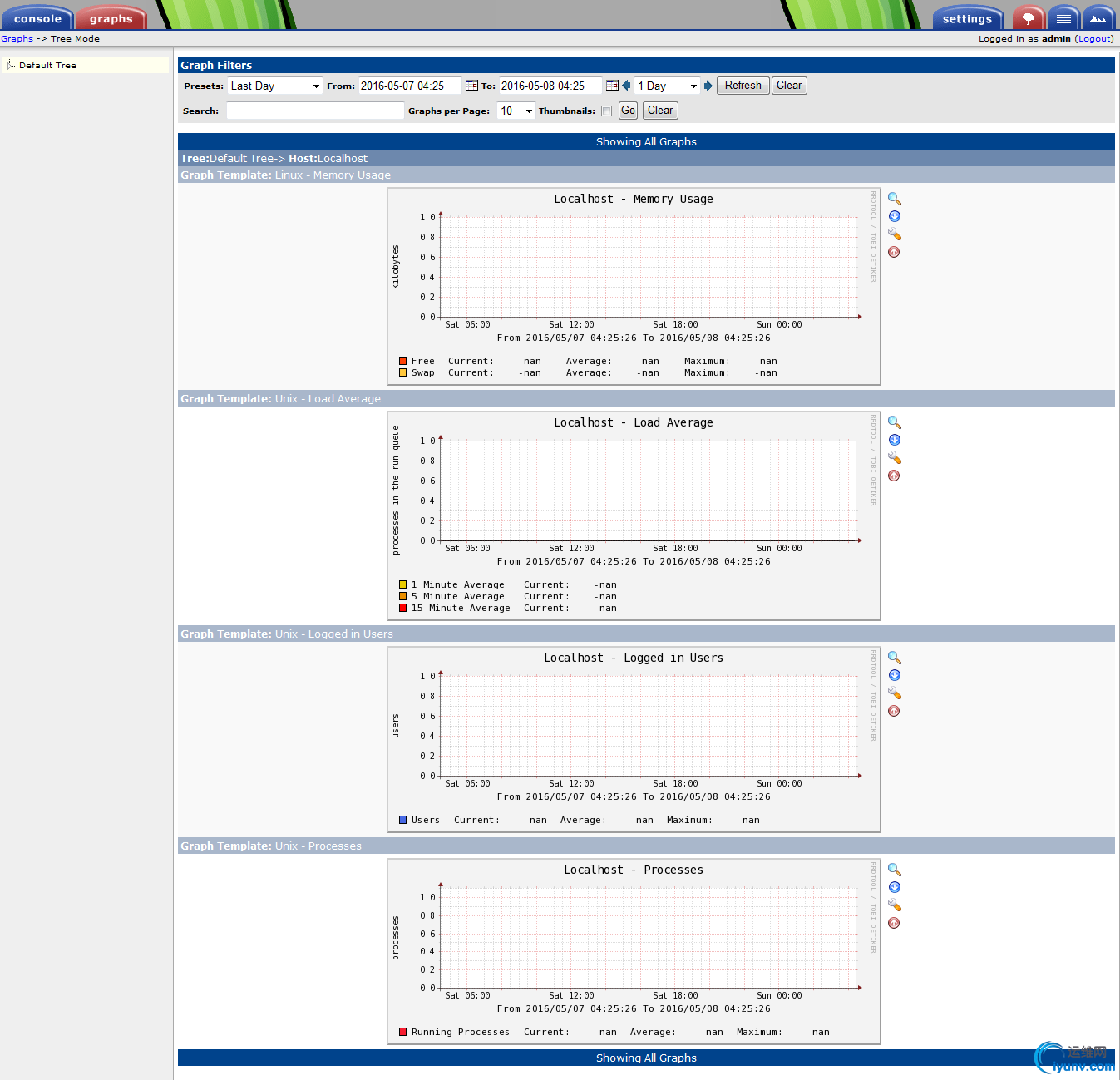Open the Presets dropdown

pos(275,86)
